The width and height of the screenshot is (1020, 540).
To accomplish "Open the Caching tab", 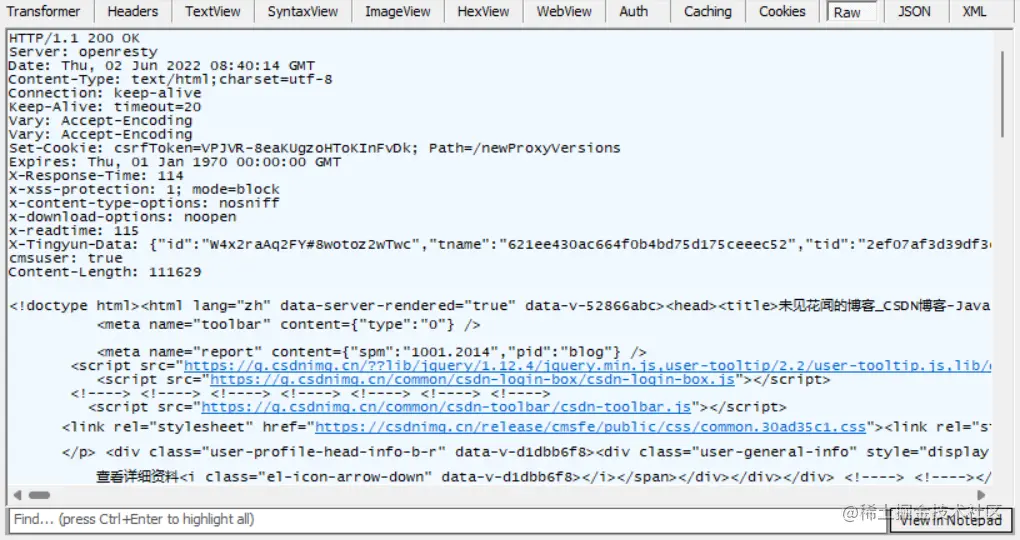I will click(x=708, y=12).
